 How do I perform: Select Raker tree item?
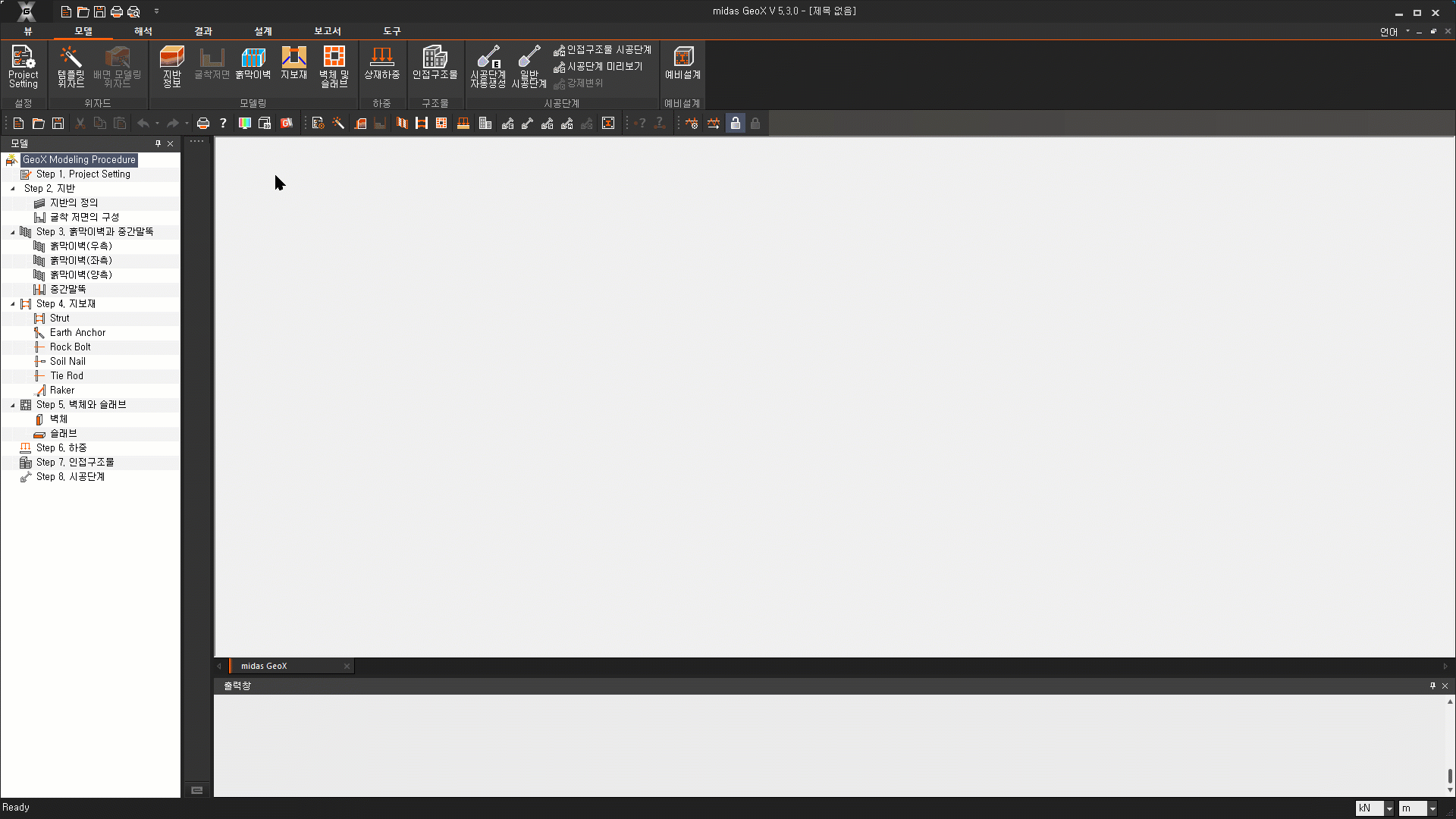coord(61,391)
